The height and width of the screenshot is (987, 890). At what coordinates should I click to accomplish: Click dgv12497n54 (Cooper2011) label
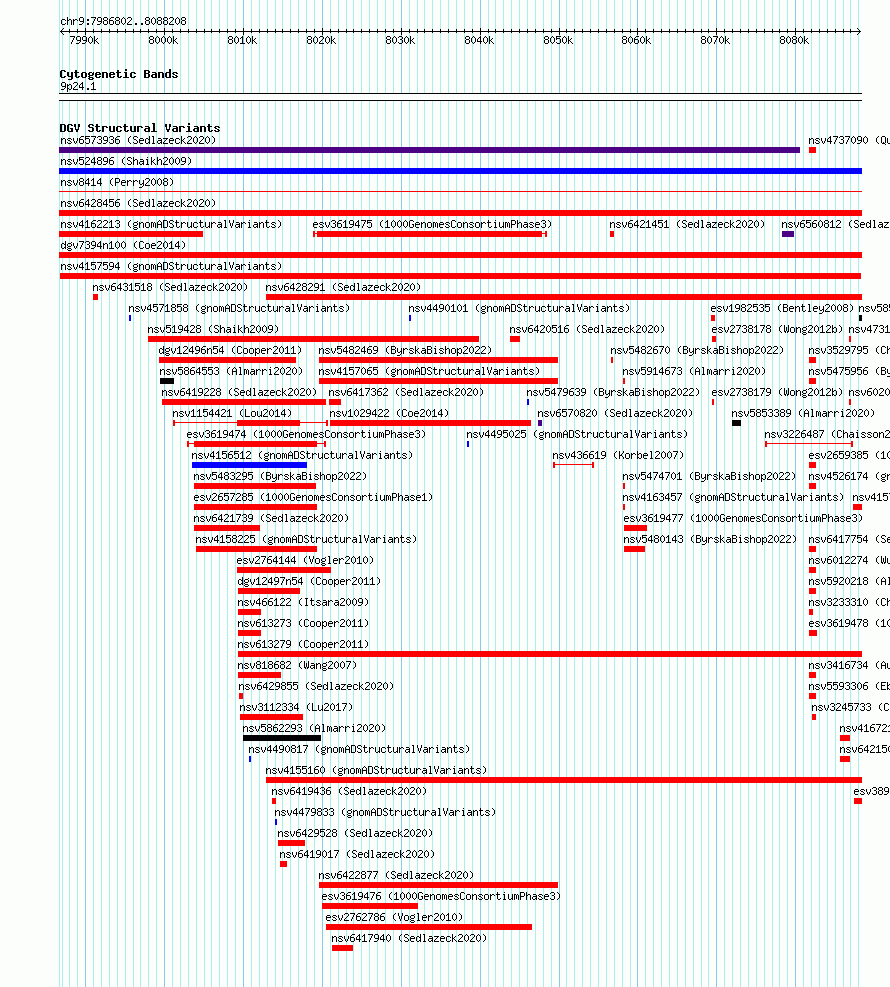pyautogui.click(x=309, y=581)
